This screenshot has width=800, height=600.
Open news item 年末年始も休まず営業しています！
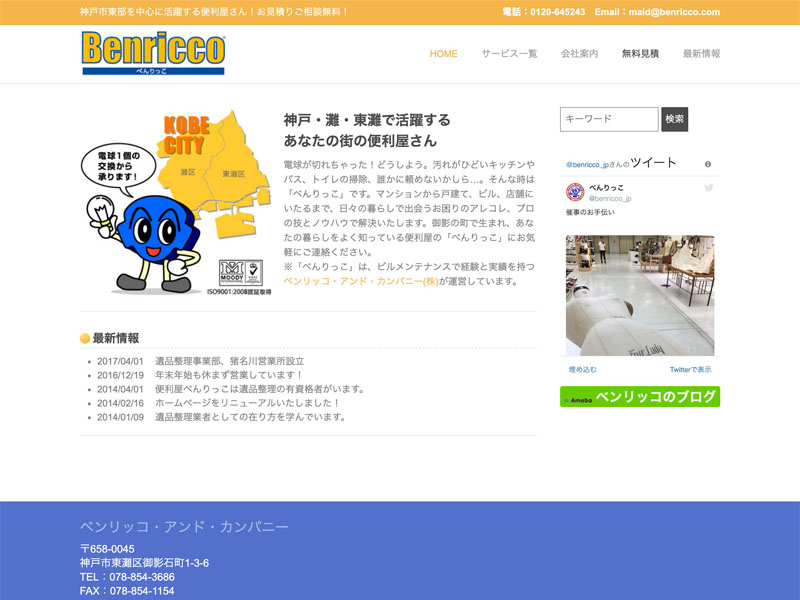click(x=230, y=375)
